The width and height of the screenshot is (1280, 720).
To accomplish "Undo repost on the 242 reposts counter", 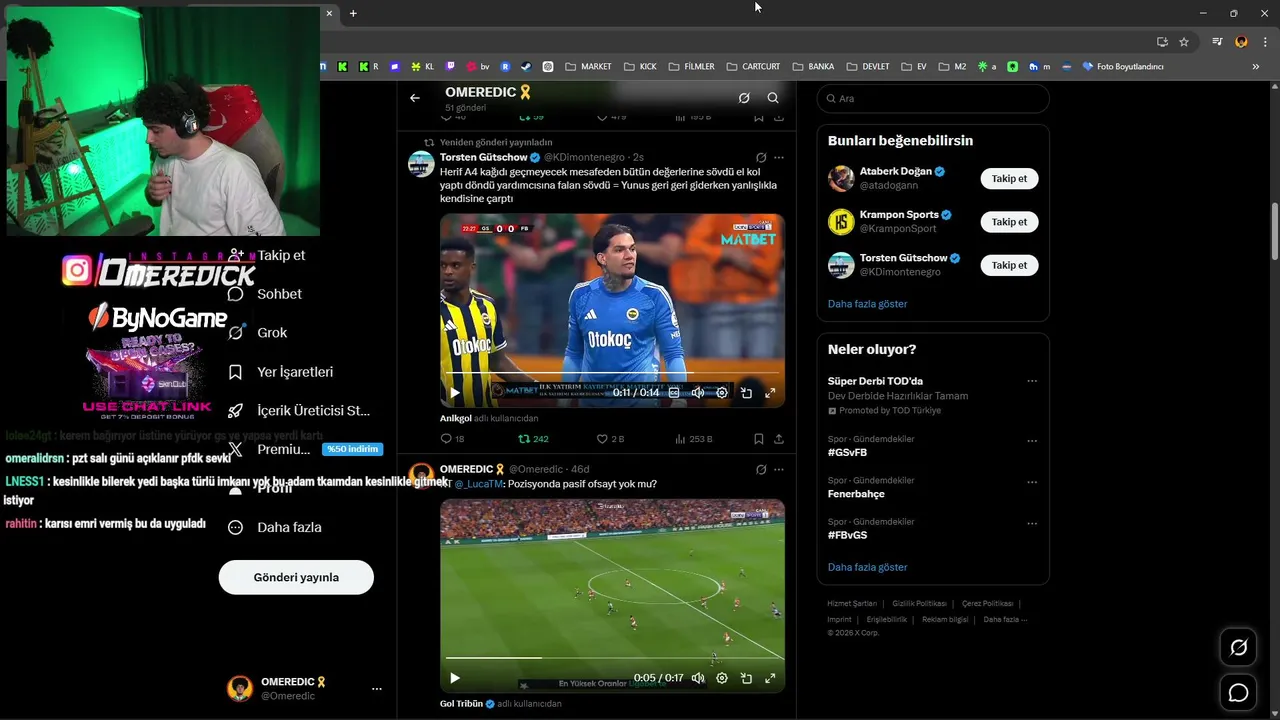I will click(x=533, y=439).
